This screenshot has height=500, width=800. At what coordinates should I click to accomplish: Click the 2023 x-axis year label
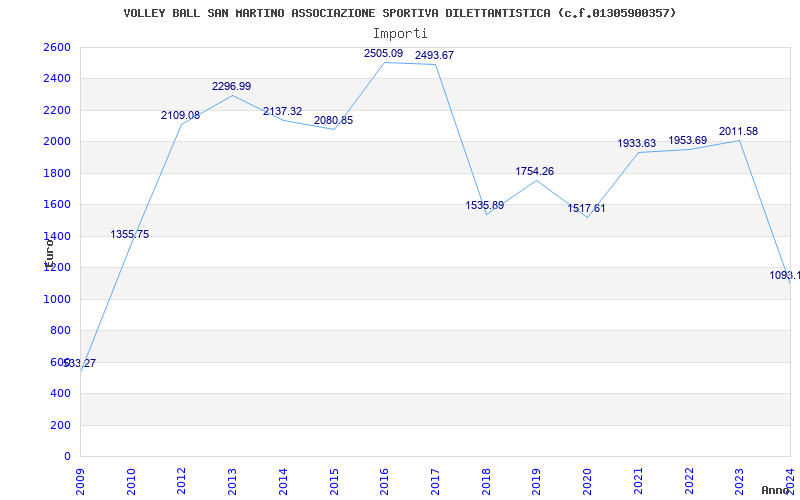tap(739, 482)
